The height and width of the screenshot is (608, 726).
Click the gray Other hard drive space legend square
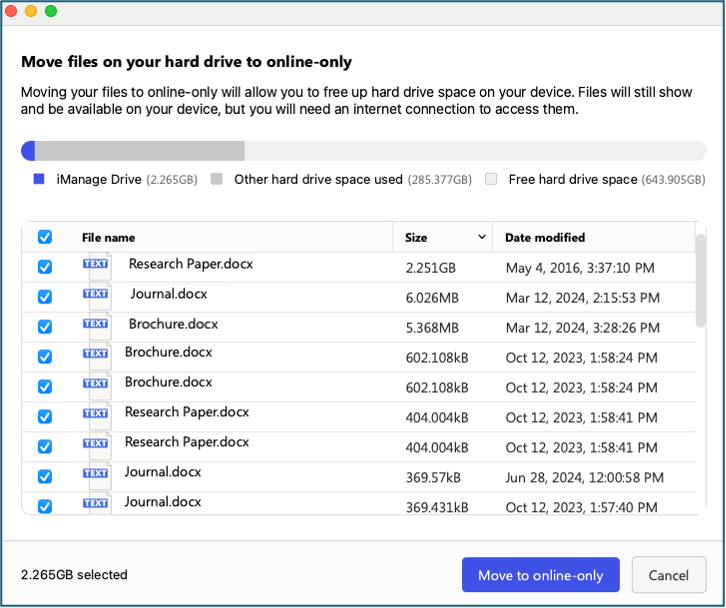(216, 179)
